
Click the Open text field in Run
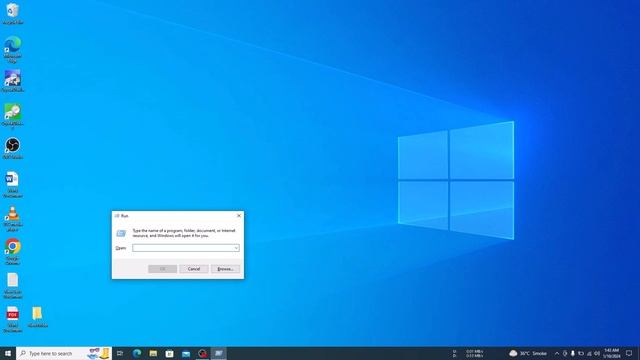tap(186, 248)
